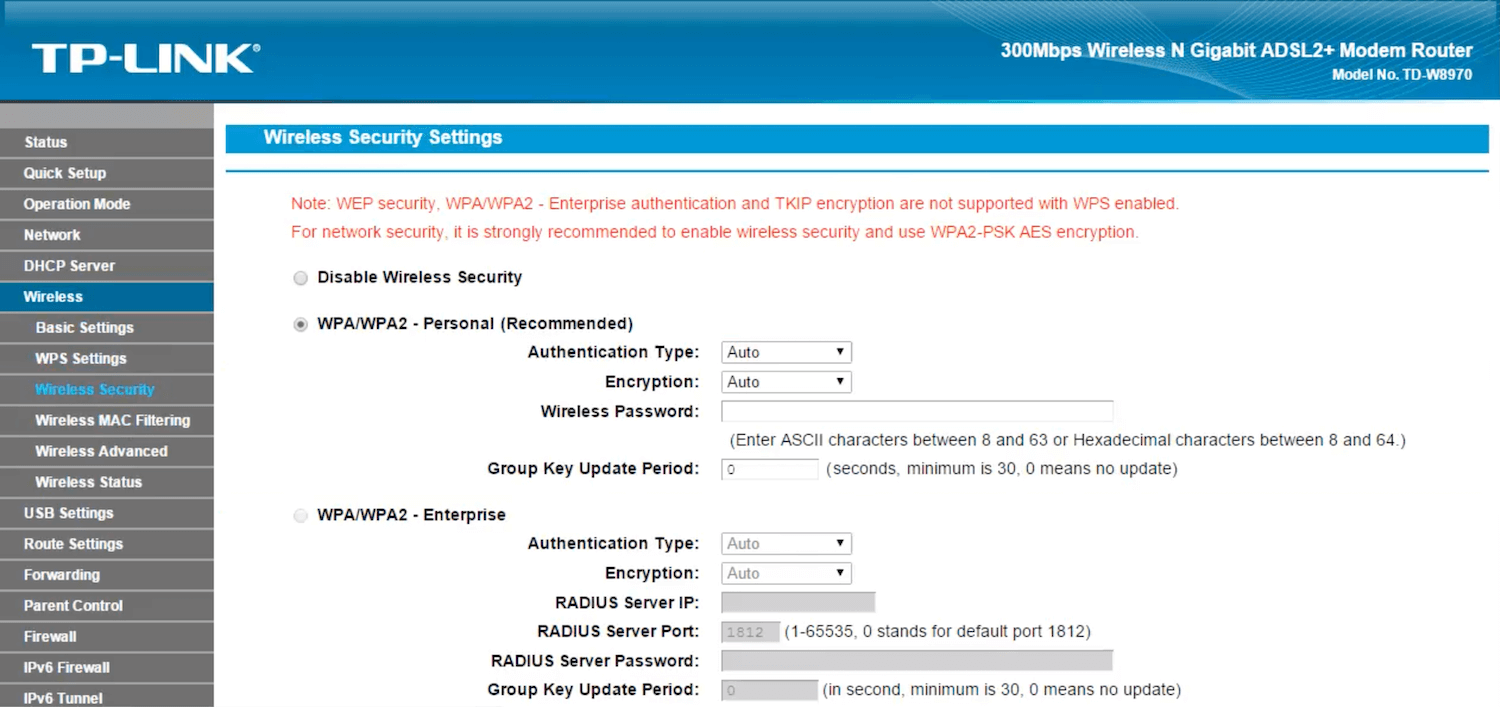Open Wireless Basic Settings submenu
The width and height of the screenshot is (1500, 707).
(x=84, y=328)
